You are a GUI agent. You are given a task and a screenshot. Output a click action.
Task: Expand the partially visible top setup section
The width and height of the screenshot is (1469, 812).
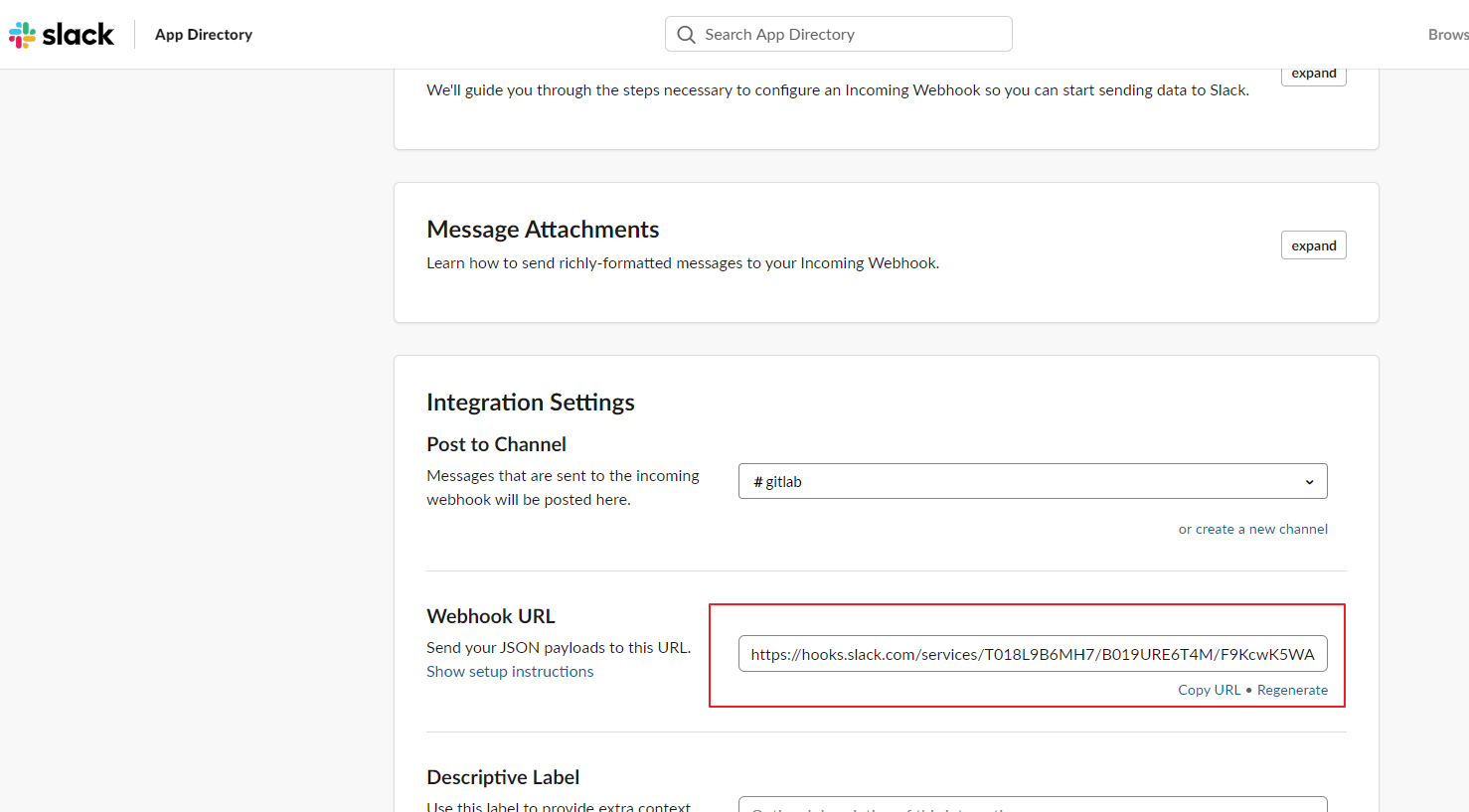pos(1313,75)
